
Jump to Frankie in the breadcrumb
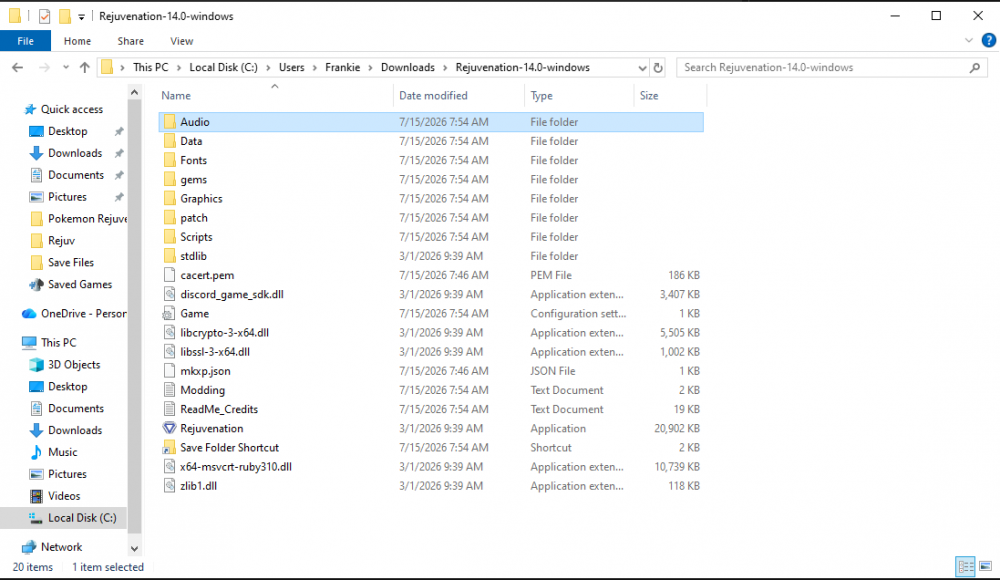tap(342, 67)
